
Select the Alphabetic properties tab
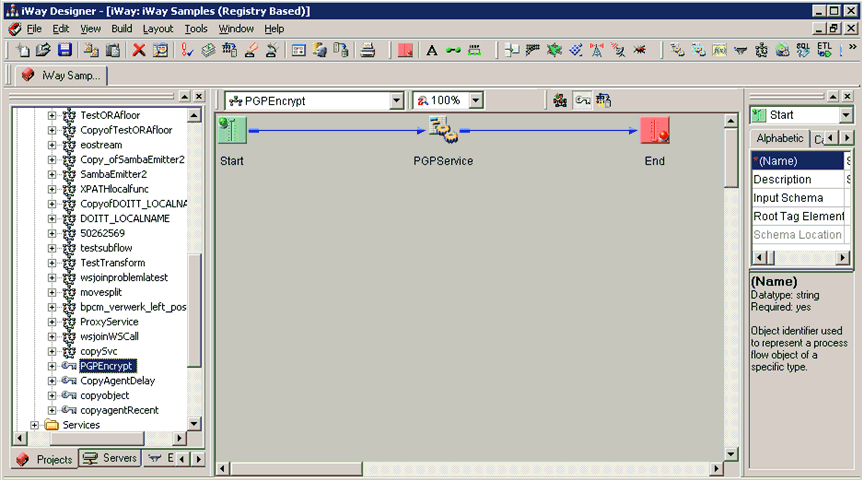click(780, 139)
